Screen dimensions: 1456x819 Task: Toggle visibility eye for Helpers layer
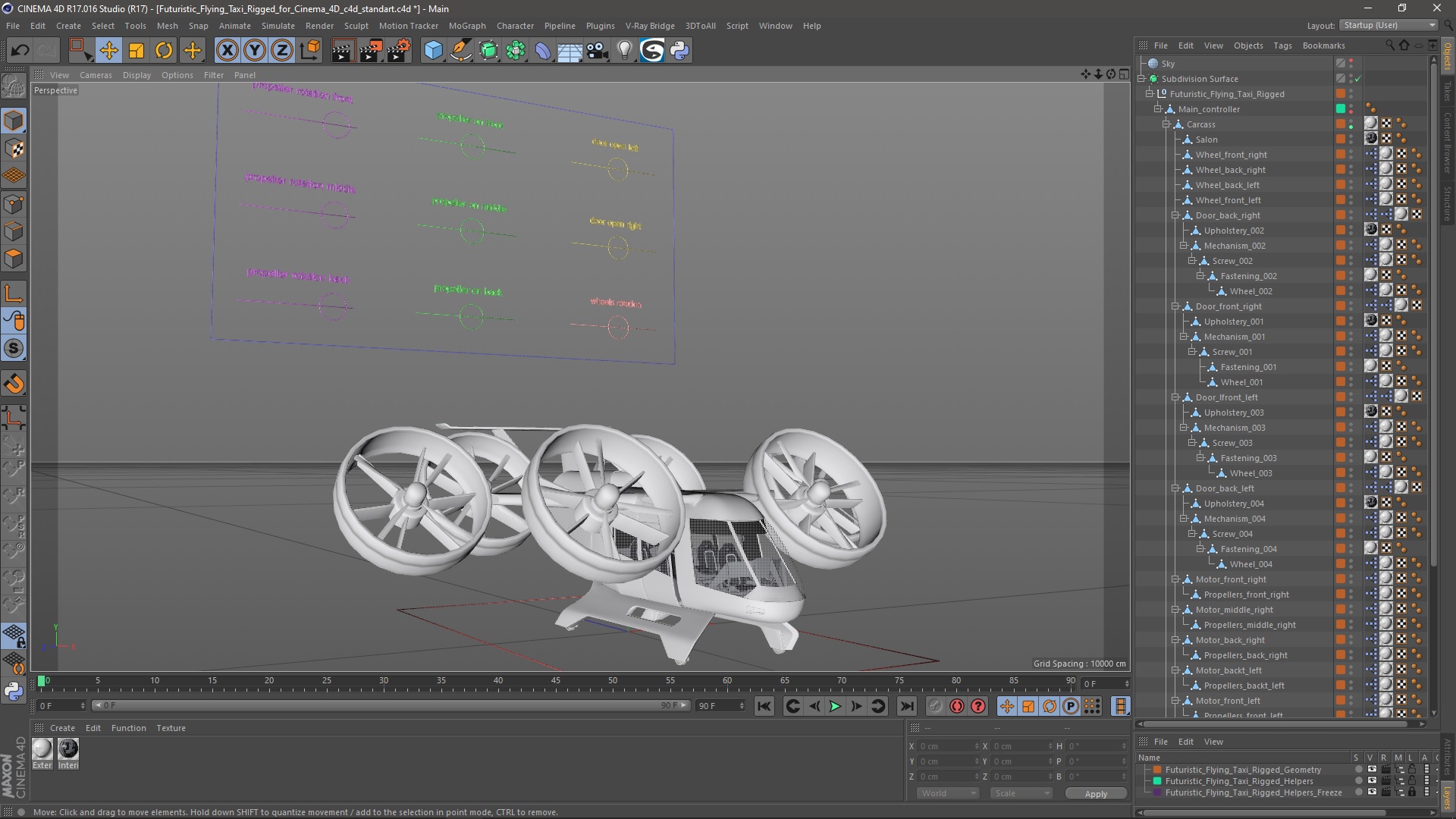(x=1371, y=781)
